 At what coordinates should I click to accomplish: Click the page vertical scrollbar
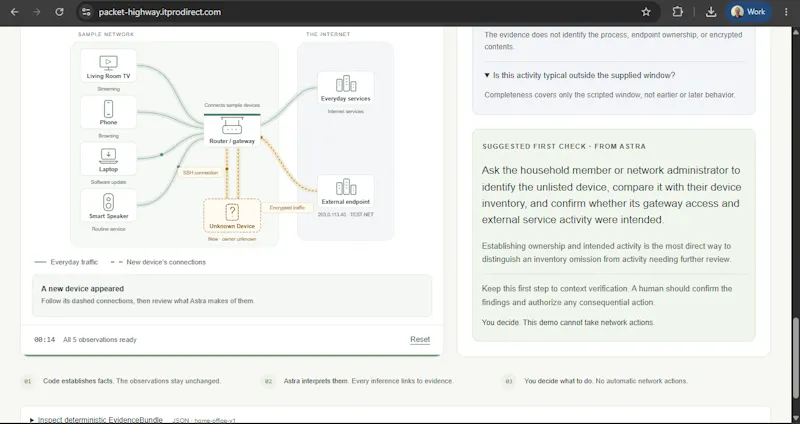(796, 357)
